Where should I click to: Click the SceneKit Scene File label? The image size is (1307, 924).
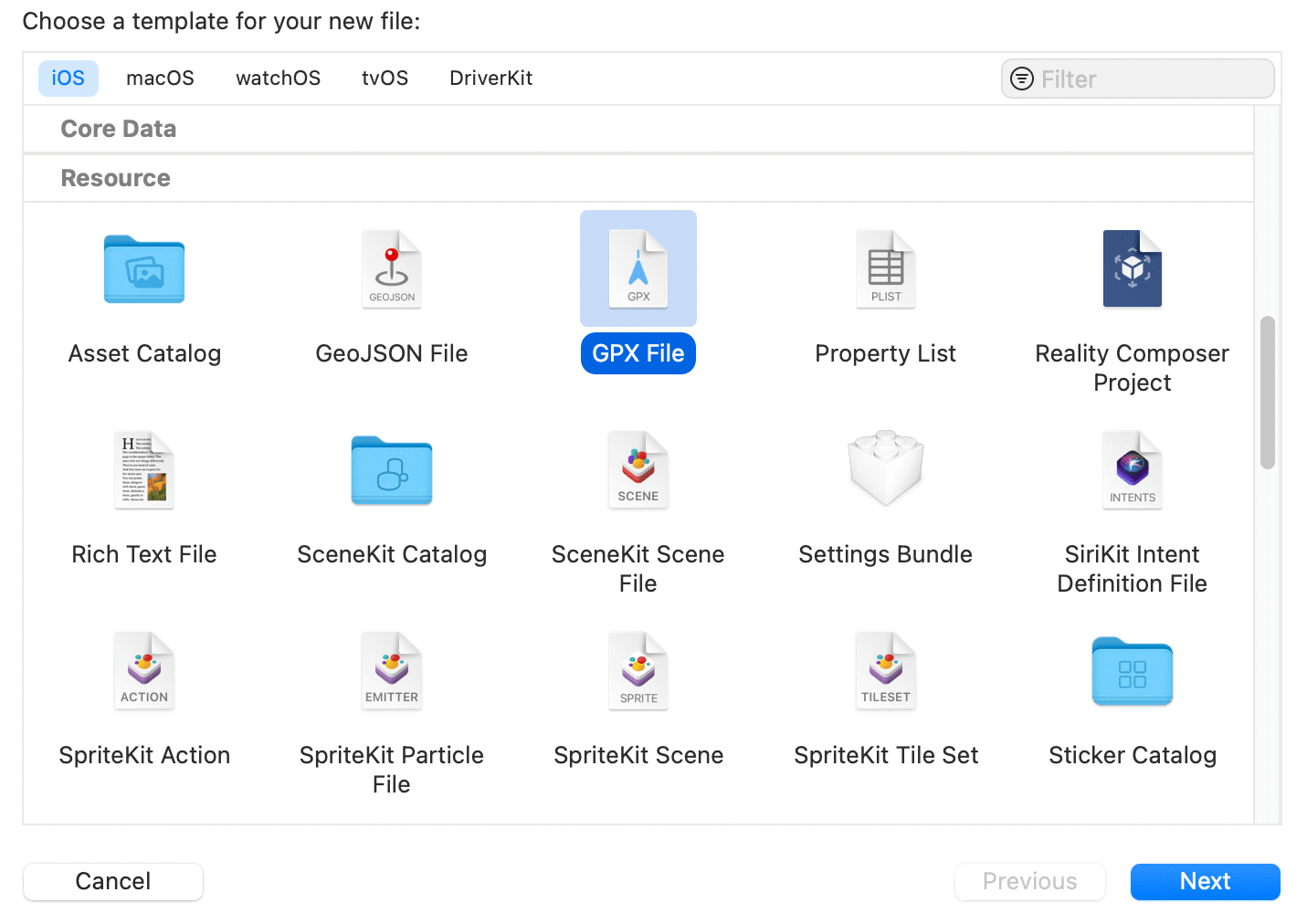click(x=638, y=569)
